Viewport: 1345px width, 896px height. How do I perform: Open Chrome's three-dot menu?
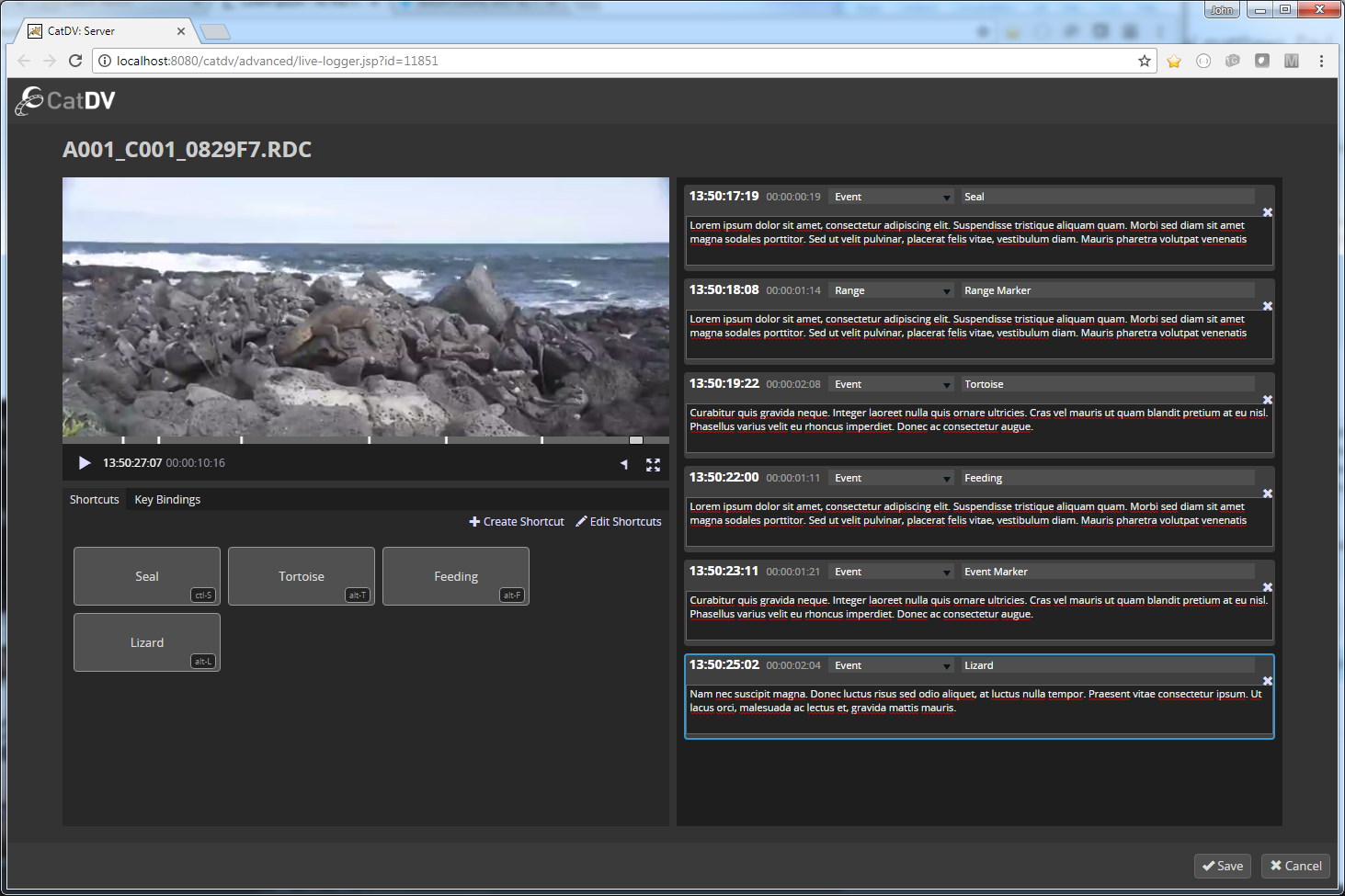[x=1321, y=61]
